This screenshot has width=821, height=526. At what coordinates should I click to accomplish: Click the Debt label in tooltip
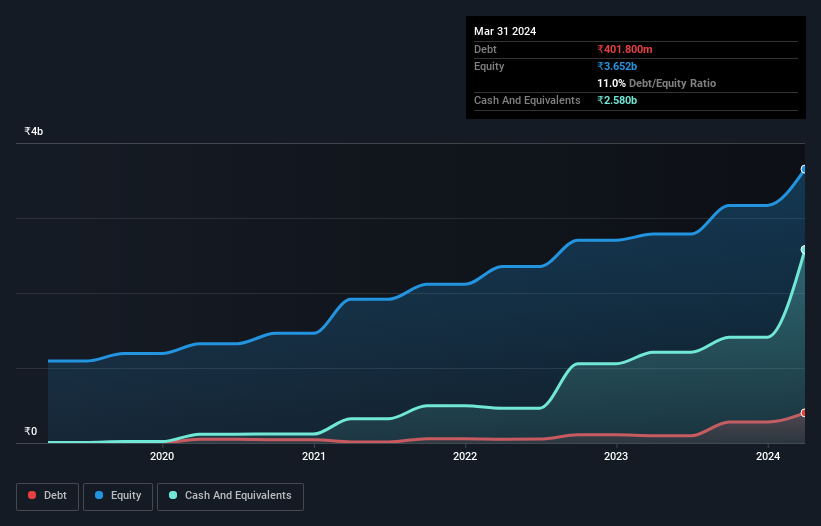pos(485,49)
